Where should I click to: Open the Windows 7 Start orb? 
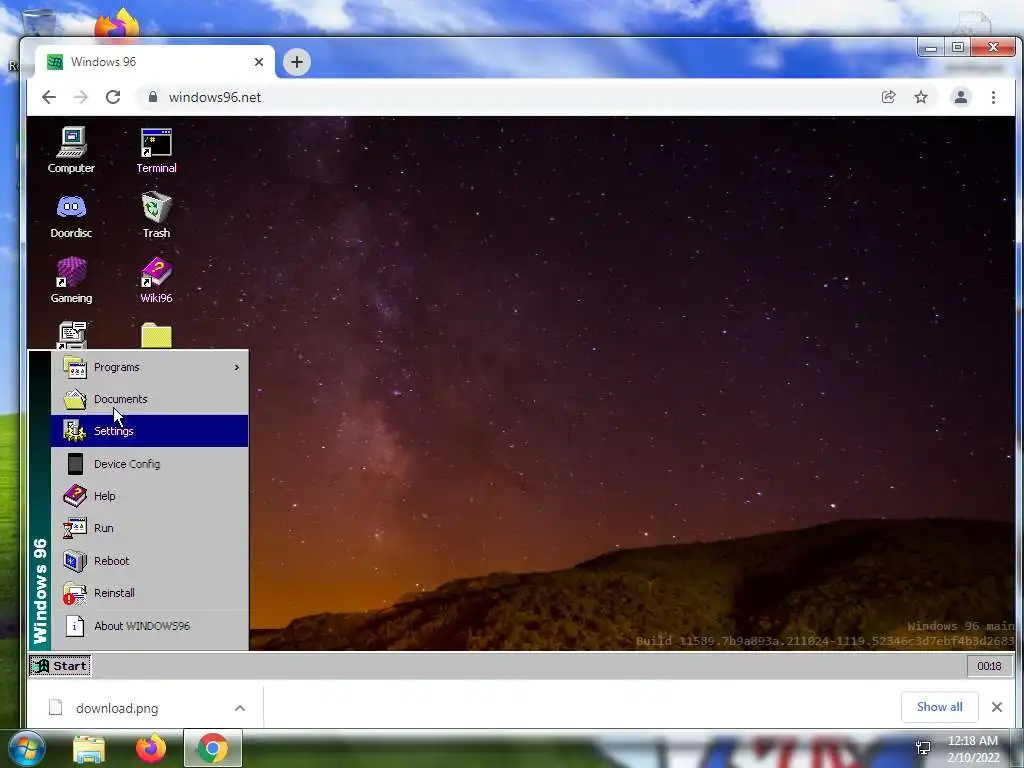26,748
